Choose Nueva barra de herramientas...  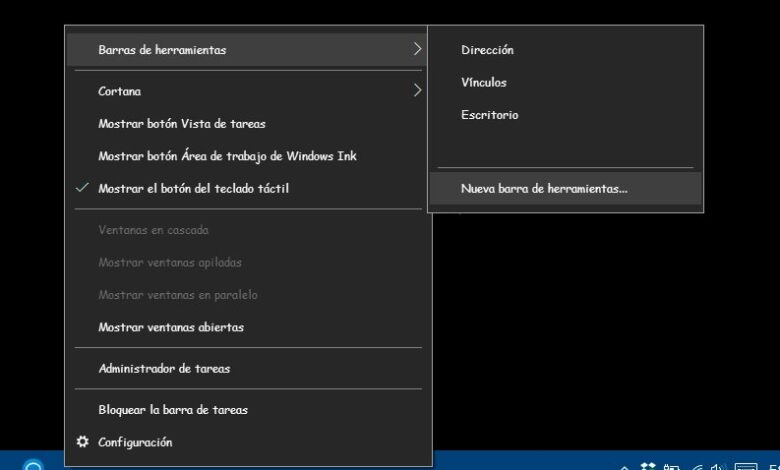click(x=565, y=188)
